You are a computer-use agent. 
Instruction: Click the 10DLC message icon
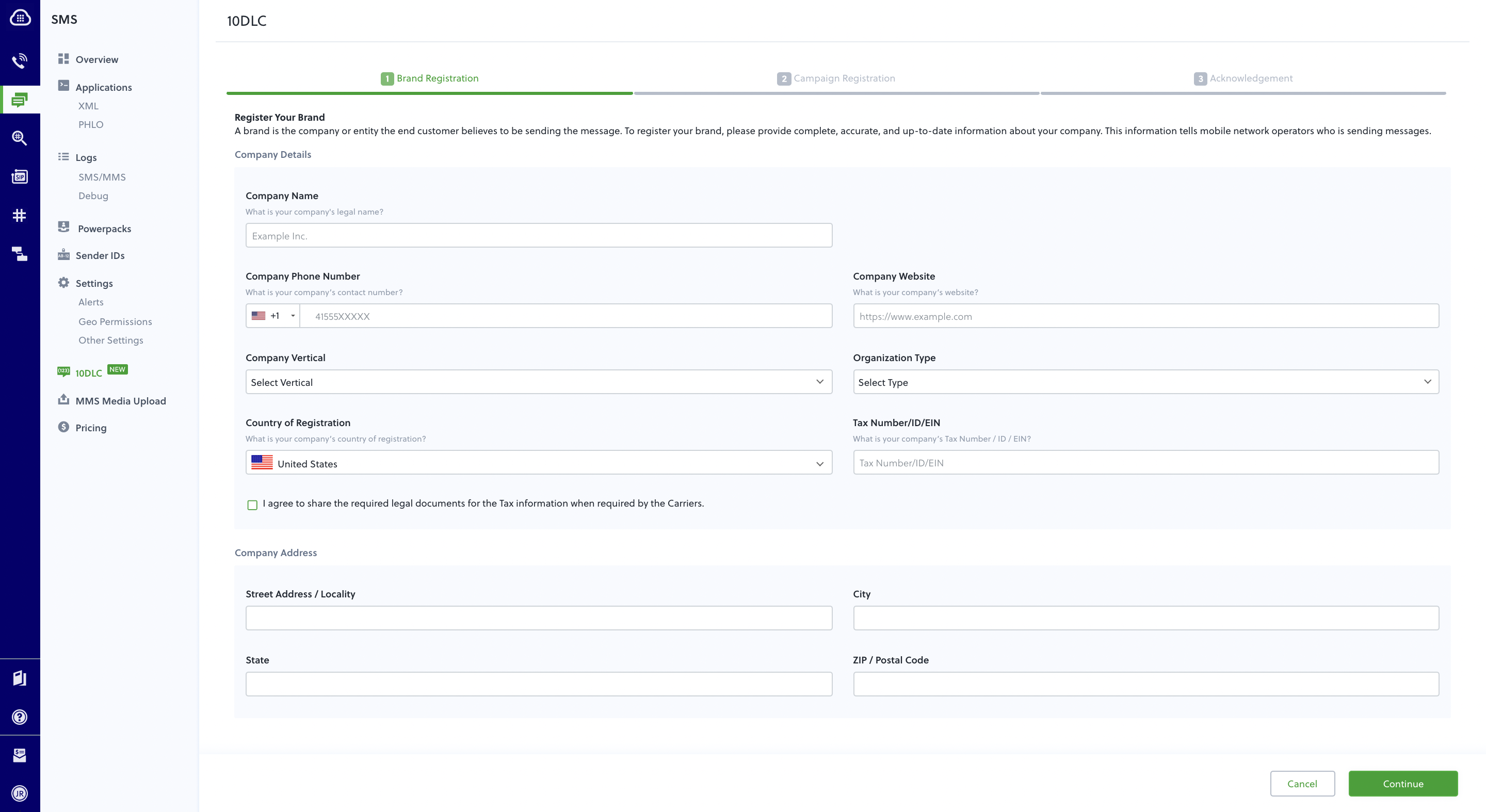tap(63, 371)
